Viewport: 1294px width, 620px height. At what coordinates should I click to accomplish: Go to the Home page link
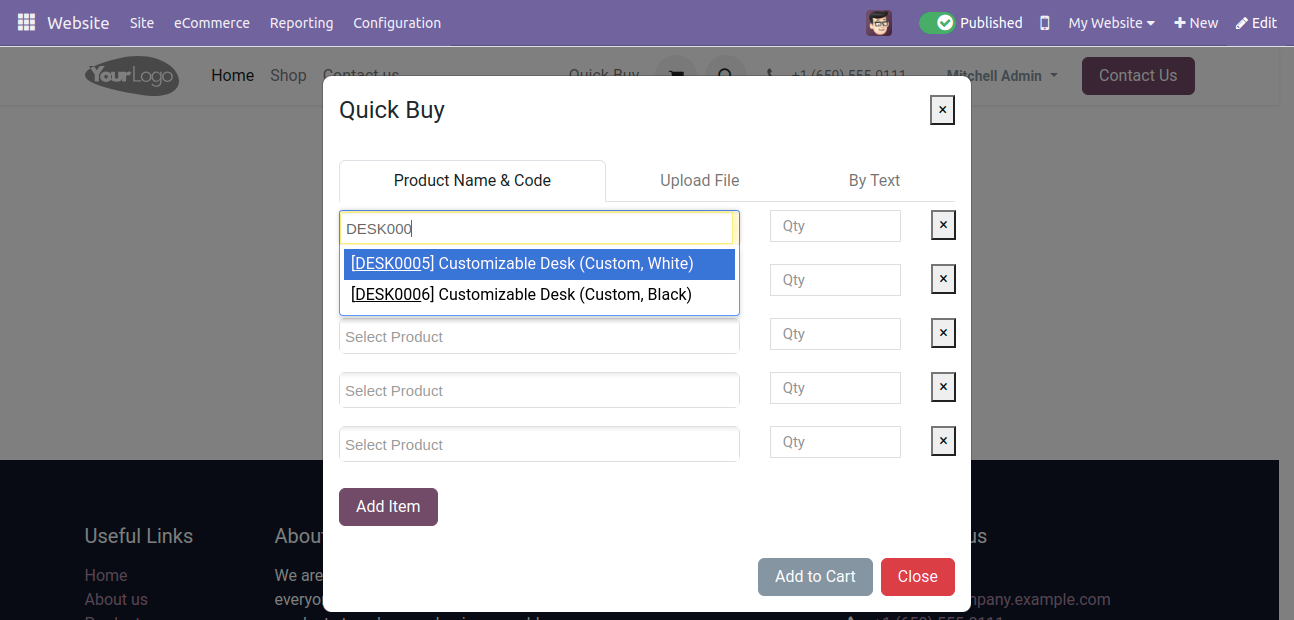click(x=232, y=75)
